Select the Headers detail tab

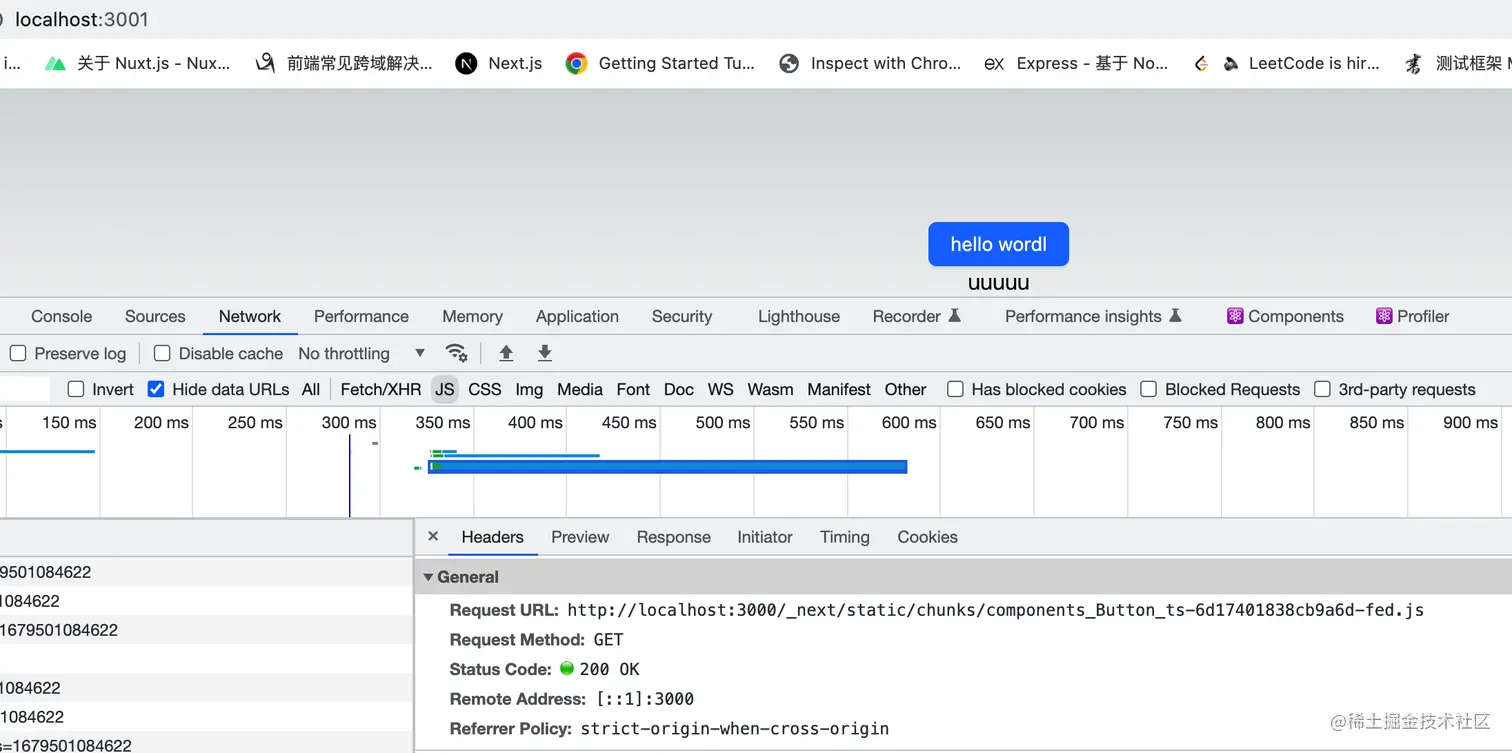click(492, 537)
